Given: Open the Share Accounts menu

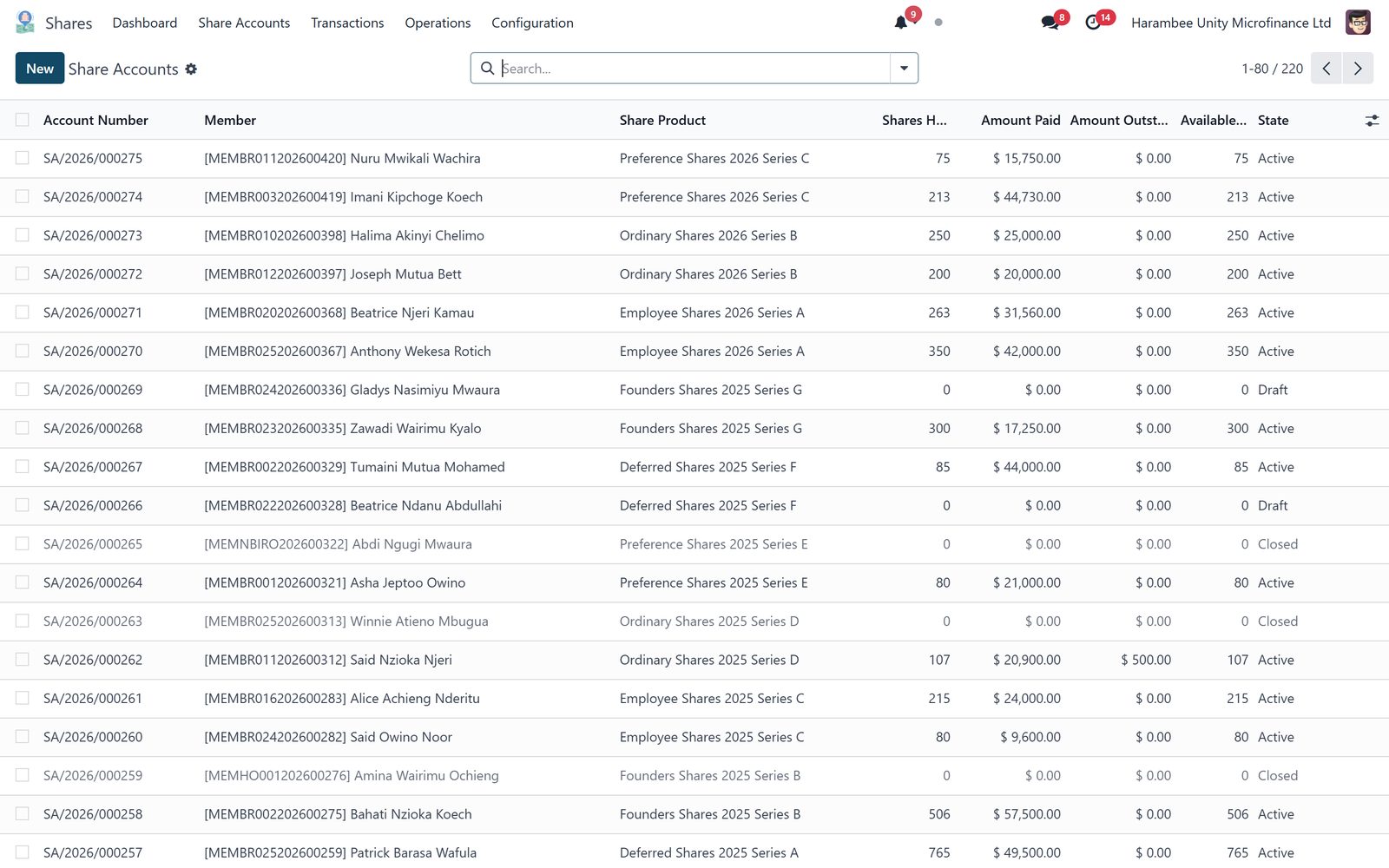Looking at the screenshot, I should pyautogui.click(x=244, y=23).
